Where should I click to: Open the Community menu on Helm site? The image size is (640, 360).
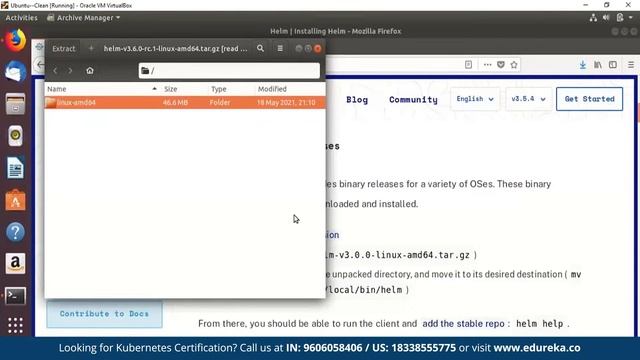[413, 100]
